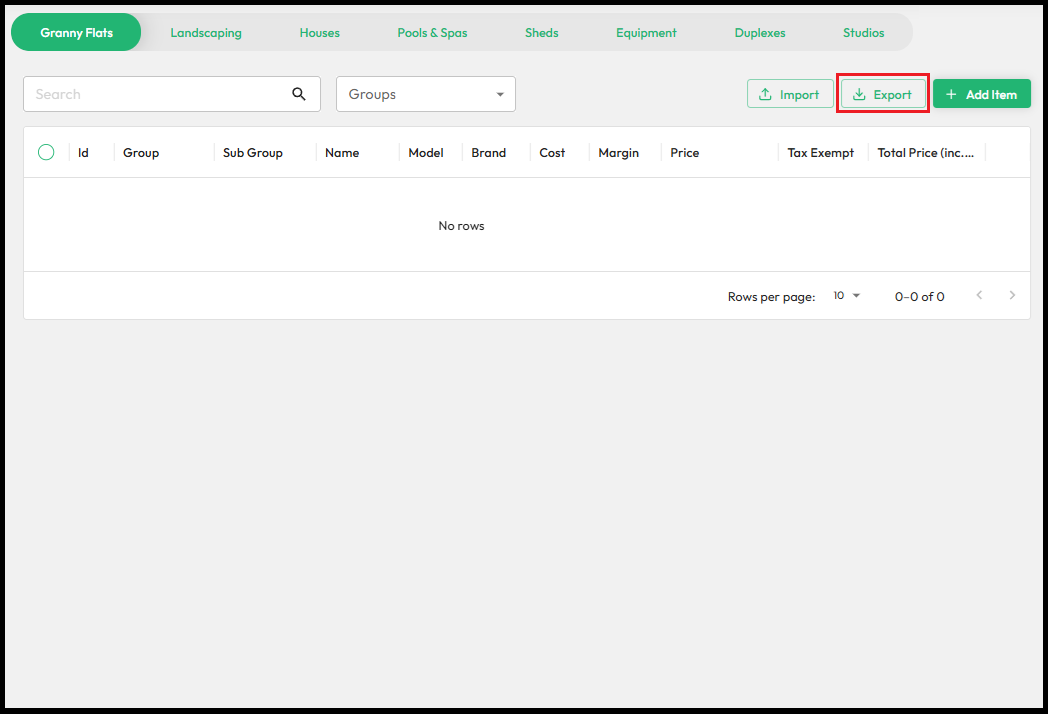Expand the rows per page selector
This screenshot has height=714, width=1048.
point(846,296)
